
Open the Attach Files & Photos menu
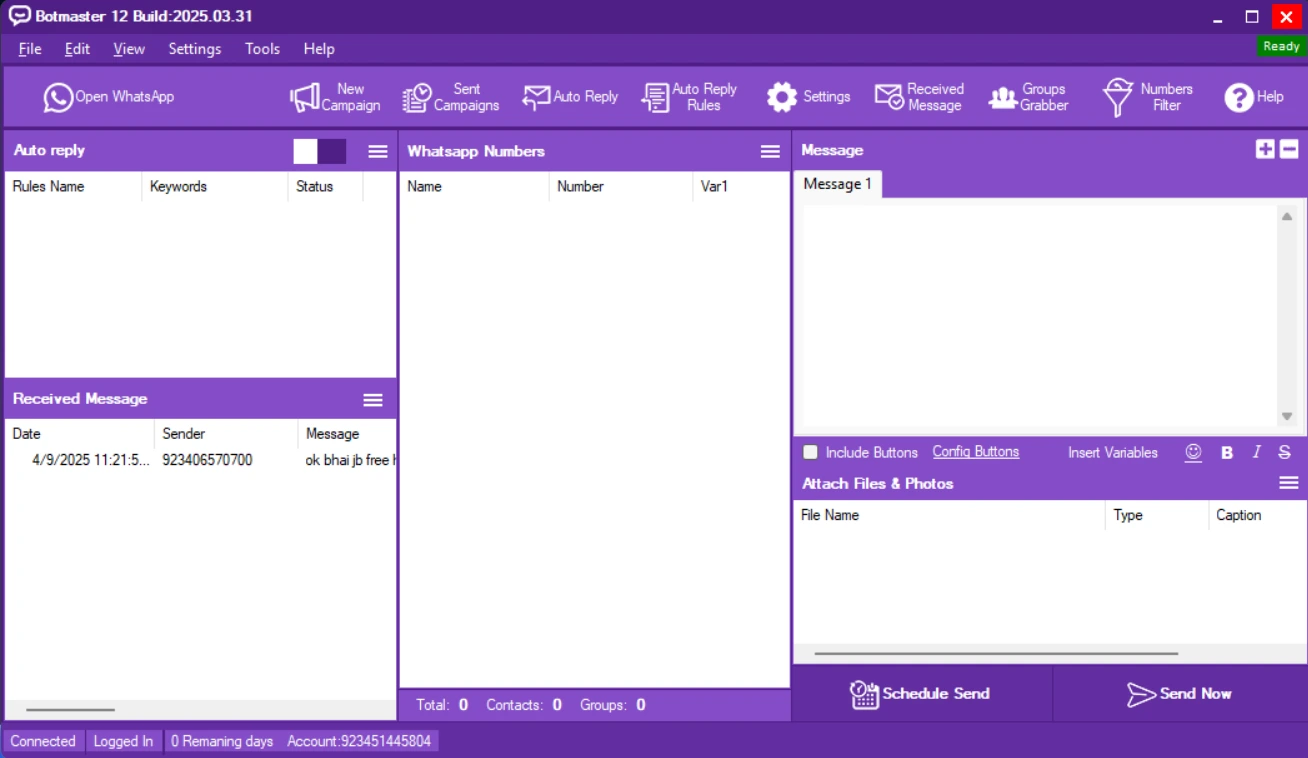tap(1289, 483)
